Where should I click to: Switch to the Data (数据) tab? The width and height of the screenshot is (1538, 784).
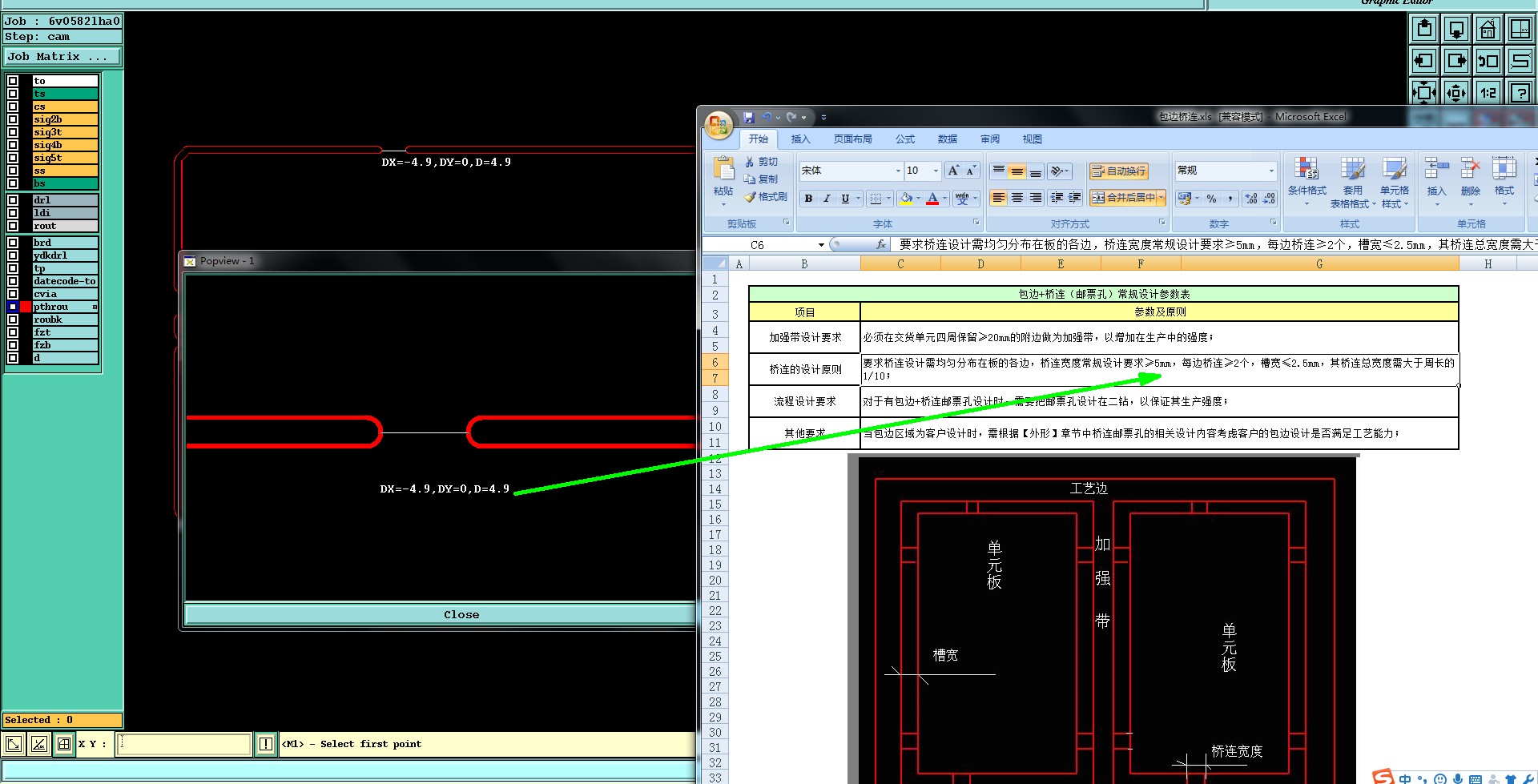point(947,139)
